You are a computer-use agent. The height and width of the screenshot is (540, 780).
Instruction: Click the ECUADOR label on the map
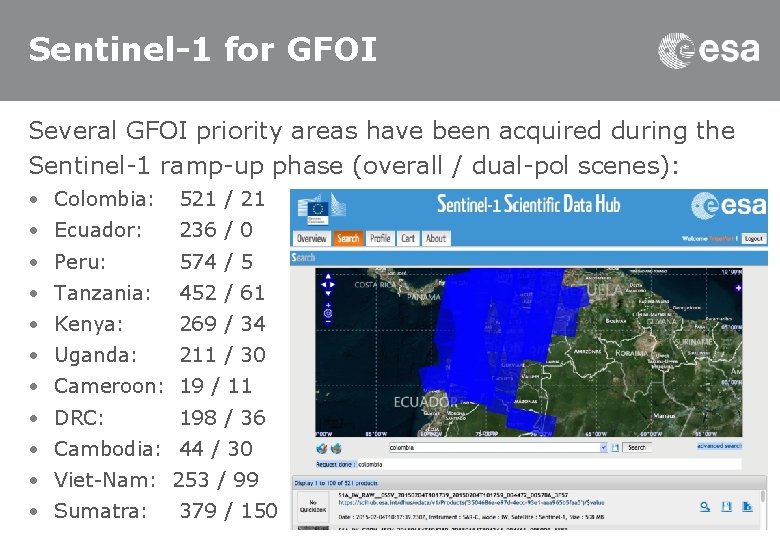coord(425,402)
